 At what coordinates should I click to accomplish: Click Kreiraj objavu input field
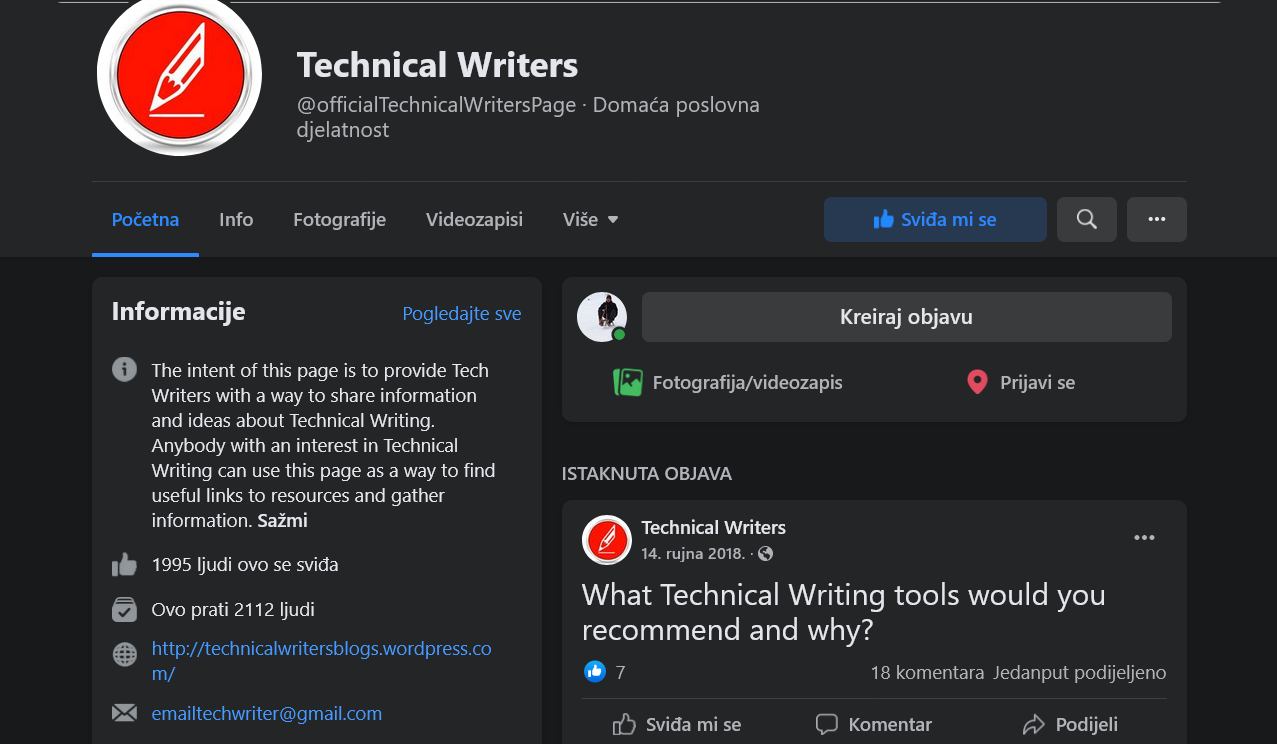905,316
